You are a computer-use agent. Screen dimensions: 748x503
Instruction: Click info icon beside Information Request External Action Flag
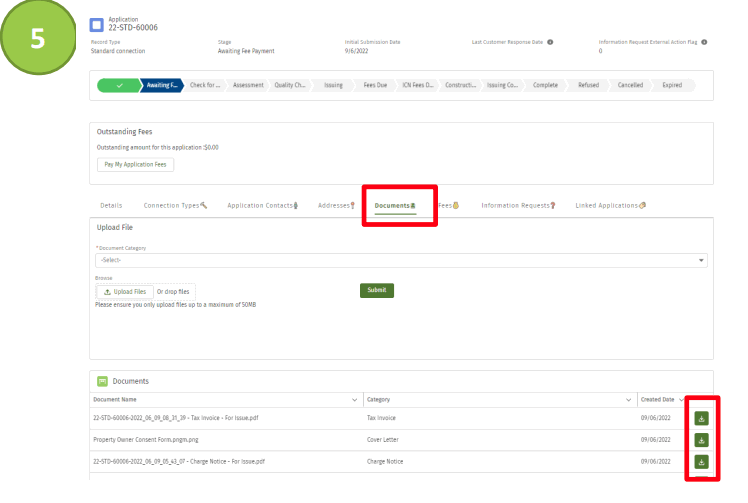pyautogui.click(x=704, y=42)
